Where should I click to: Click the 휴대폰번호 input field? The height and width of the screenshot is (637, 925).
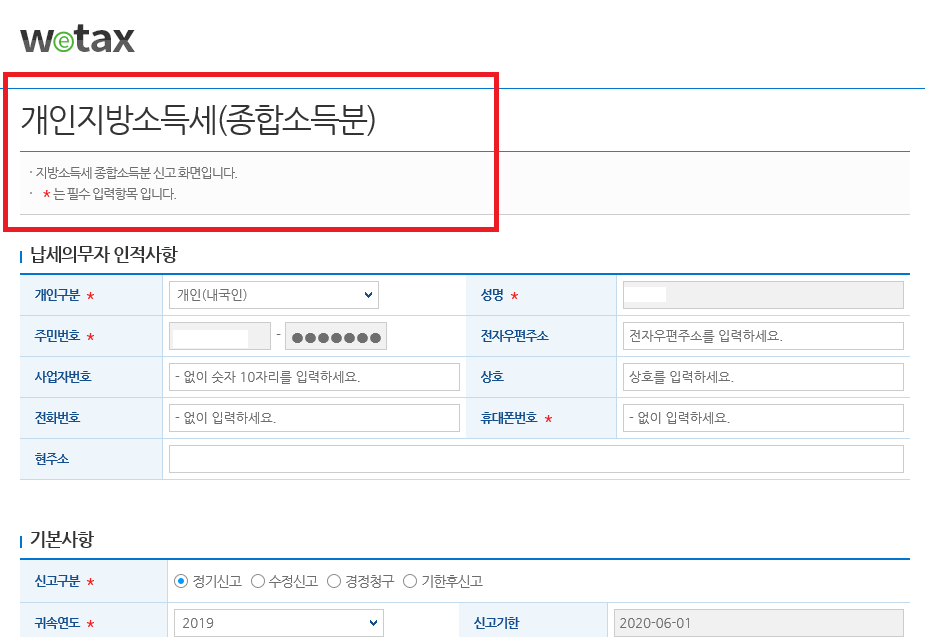coord(763,418)
